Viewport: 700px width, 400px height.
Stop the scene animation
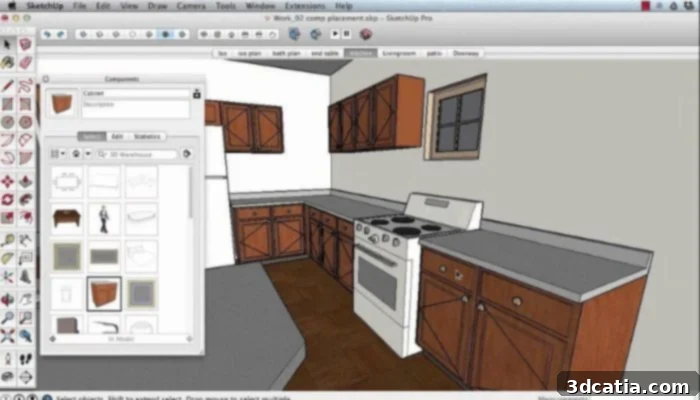pyautogui.click(x=346, y=34)
